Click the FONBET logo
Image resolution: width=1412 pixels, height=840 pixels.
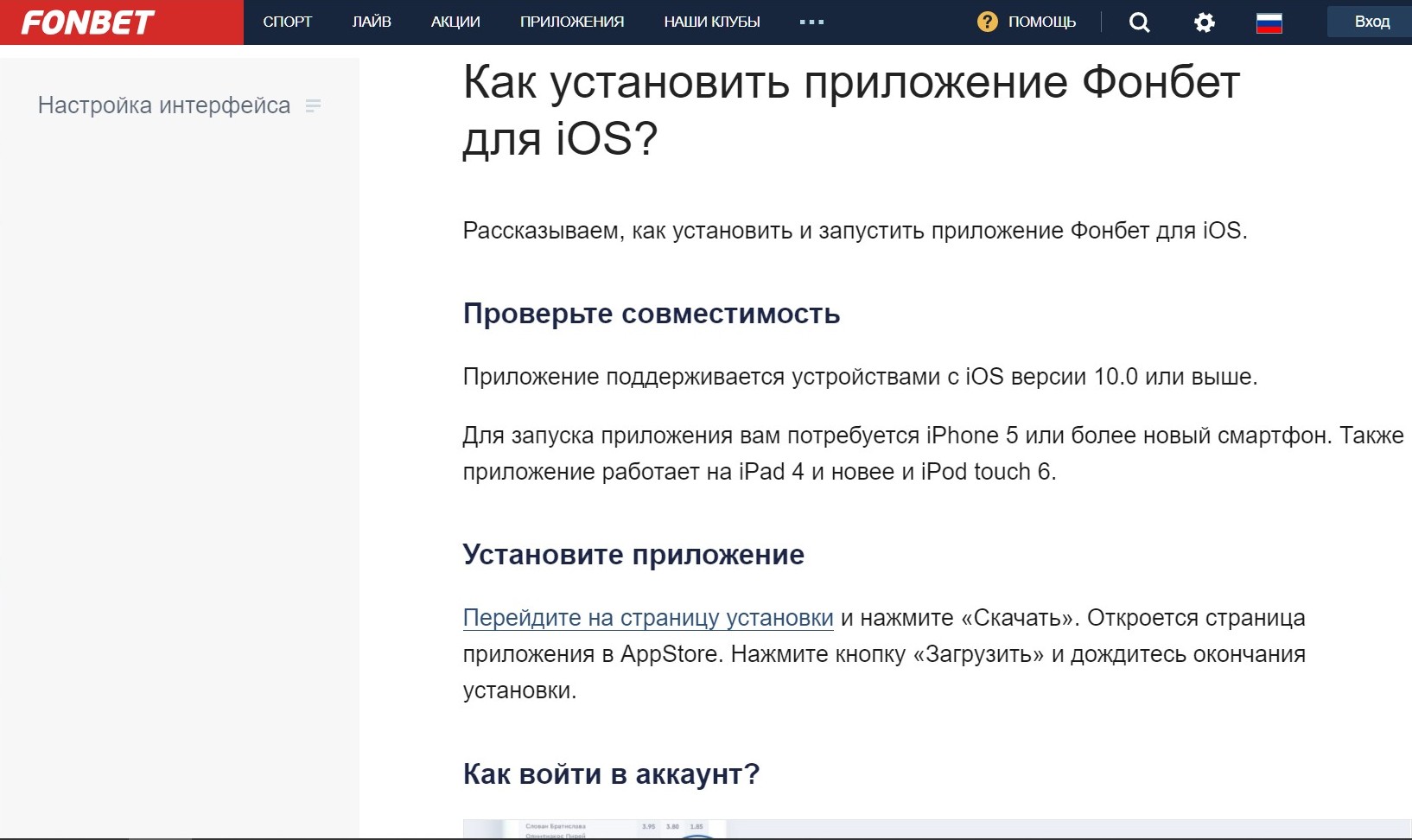click(87, 22)
